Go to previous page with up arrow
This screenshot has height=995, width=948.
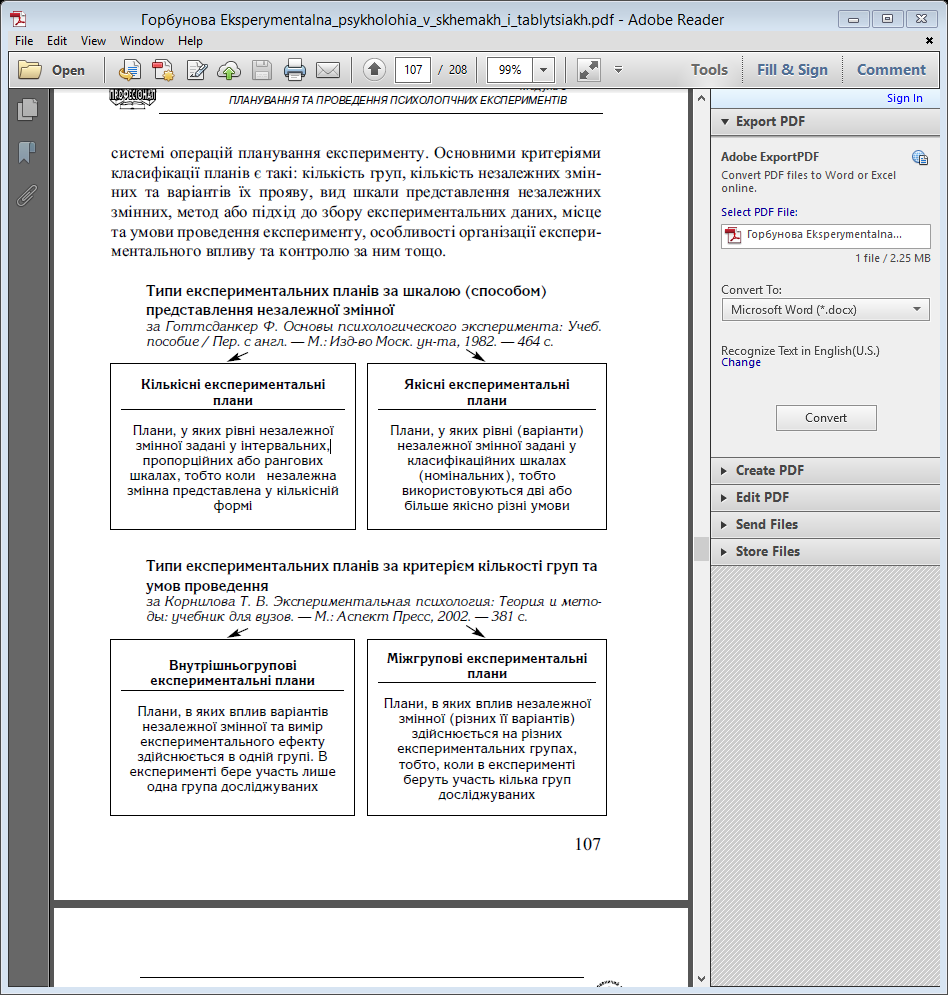tap(374, 70)
